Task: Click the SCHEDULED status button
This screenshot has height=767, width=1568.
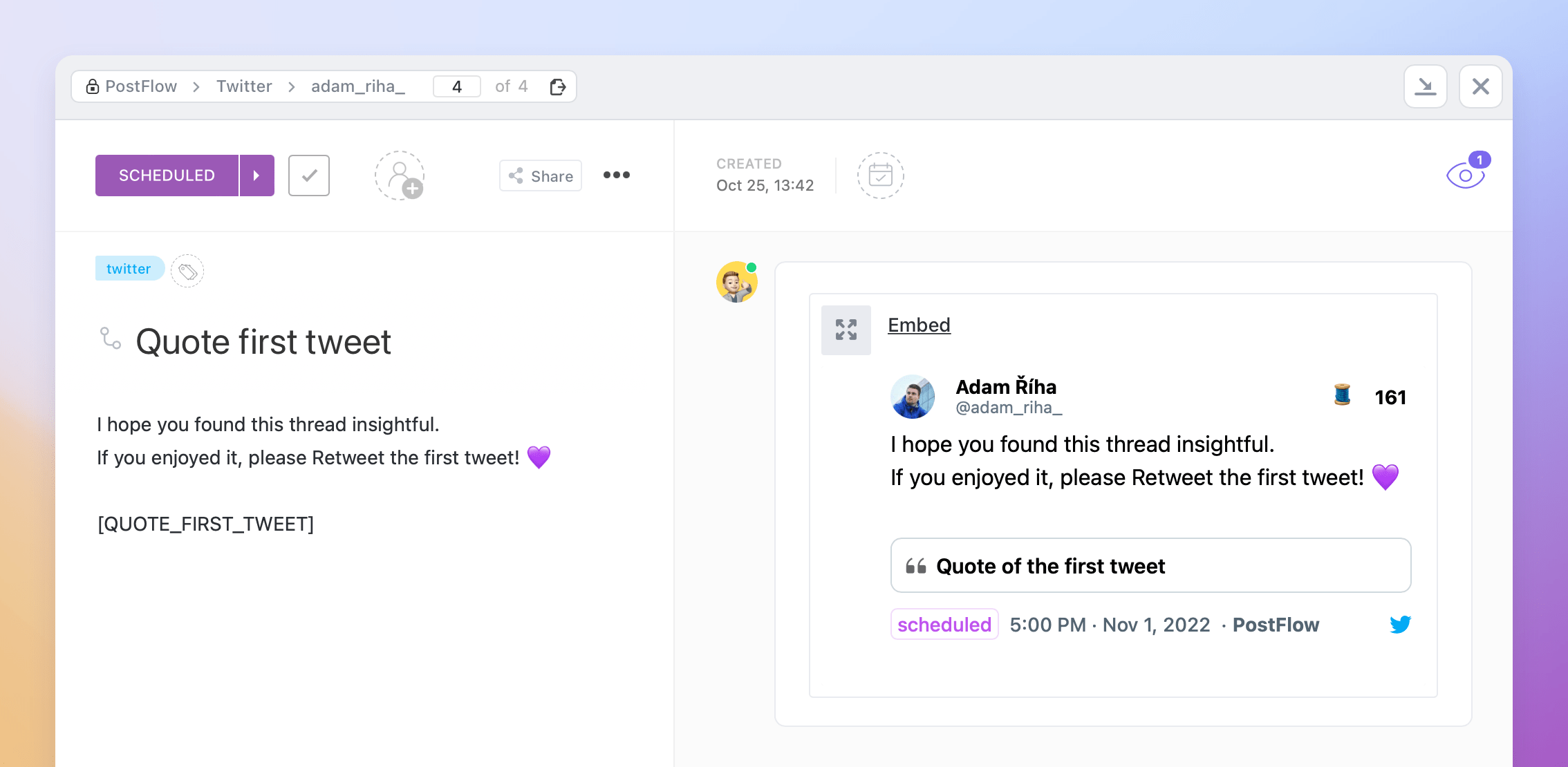Action: [x=167, y=176]
